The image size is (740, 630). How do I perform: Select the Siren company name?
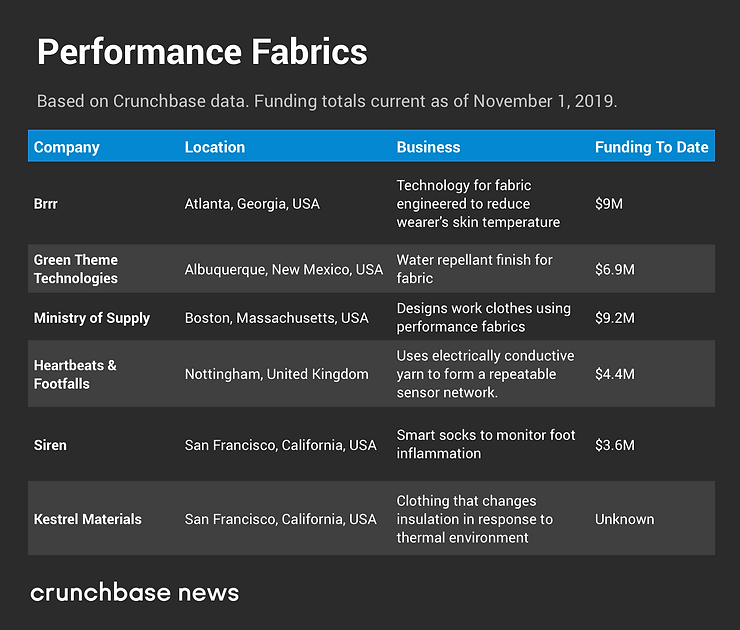(50, 445)
